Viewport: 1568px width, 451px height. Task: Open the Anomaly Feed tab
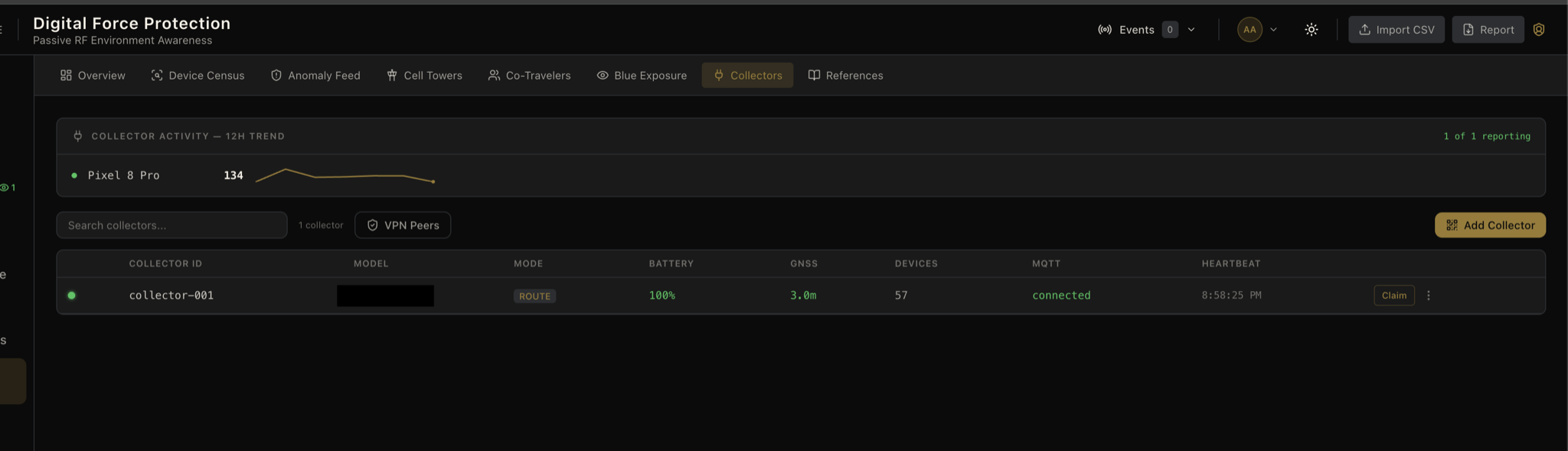coord(315,75)
